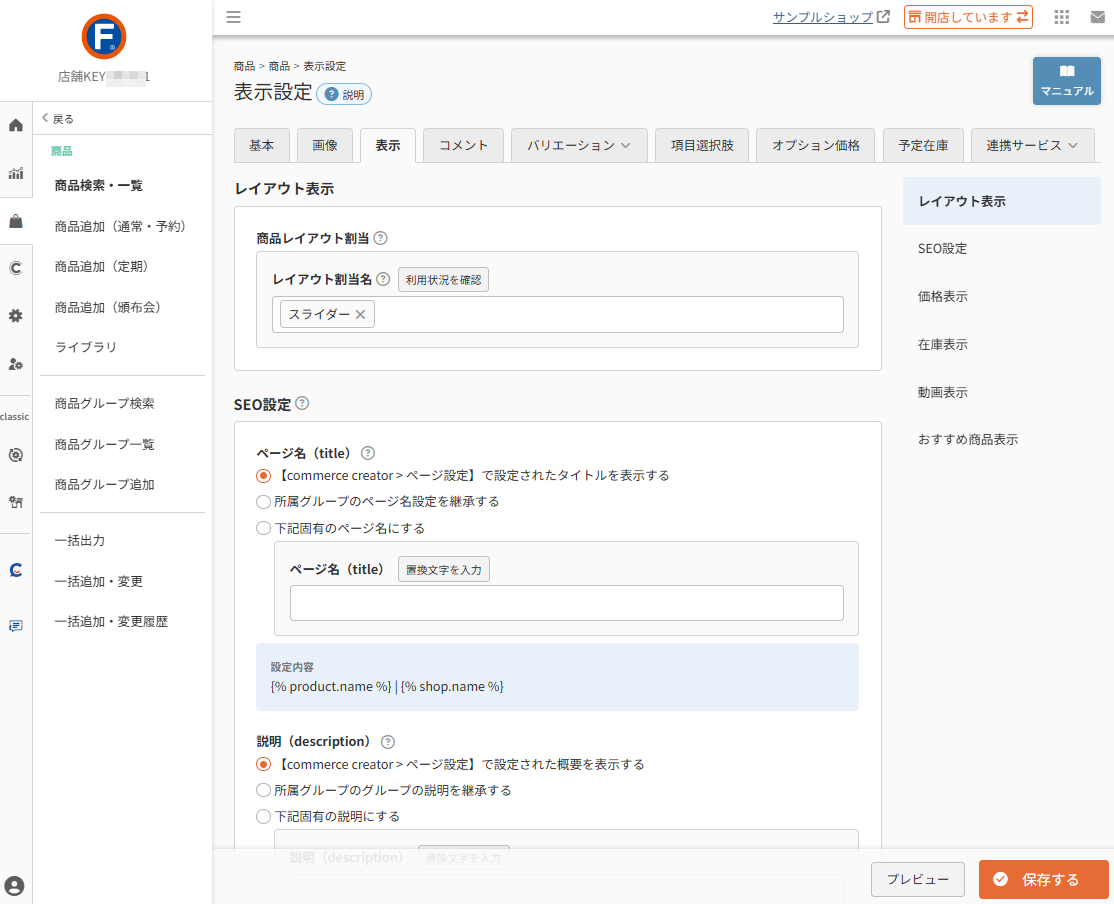The image size is (1114, 904).
Task: Click the home icon in sidebar
Action: [x=16, y=126]
